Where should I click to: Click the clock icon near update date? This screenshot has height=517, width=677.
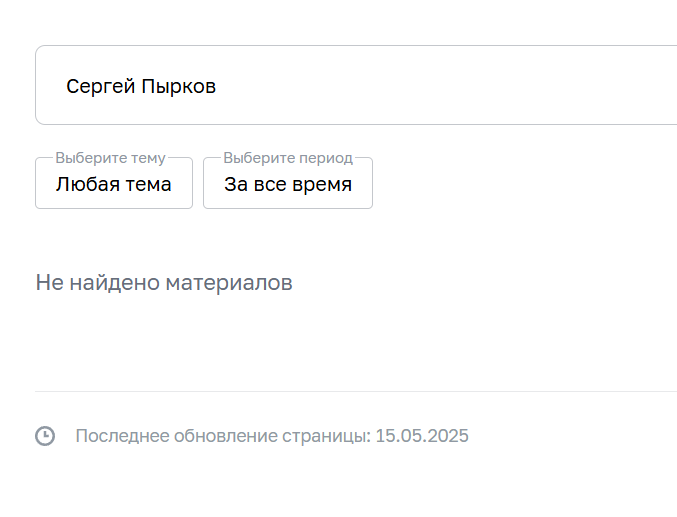pos(45,436)
